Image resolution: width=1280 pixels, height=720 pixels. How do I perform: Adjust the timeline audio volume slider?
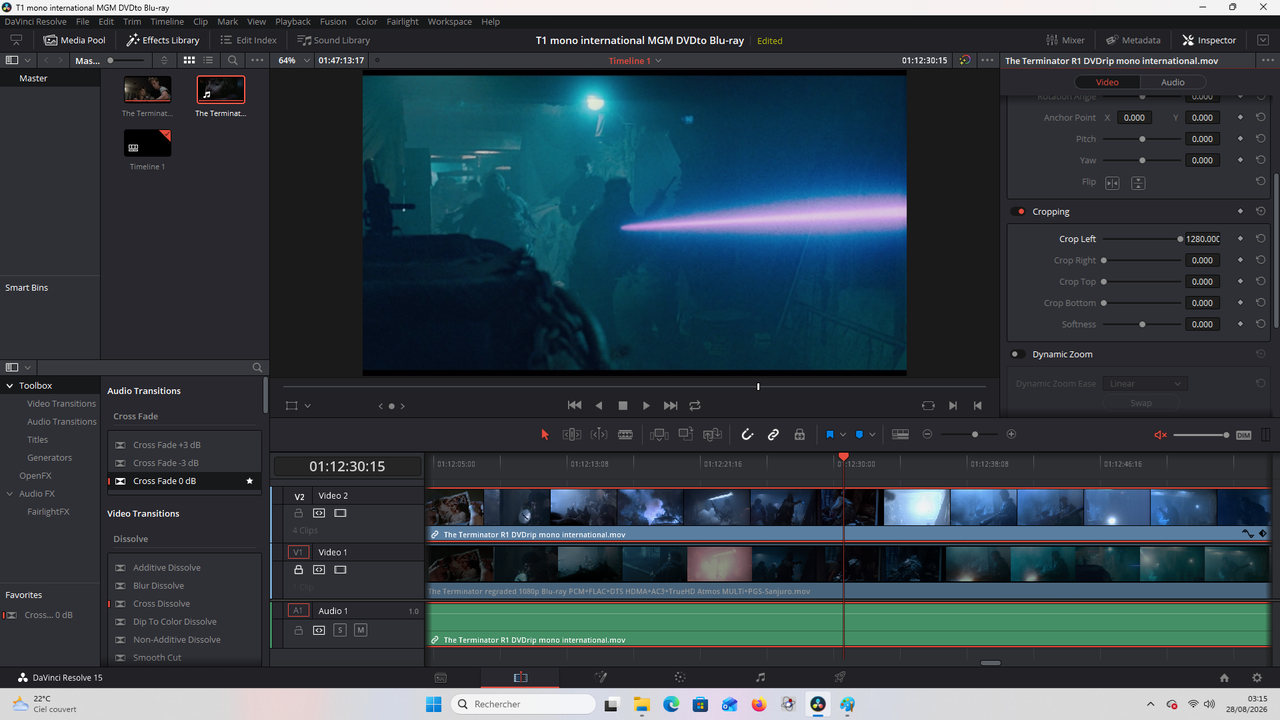coord(1200,434)
